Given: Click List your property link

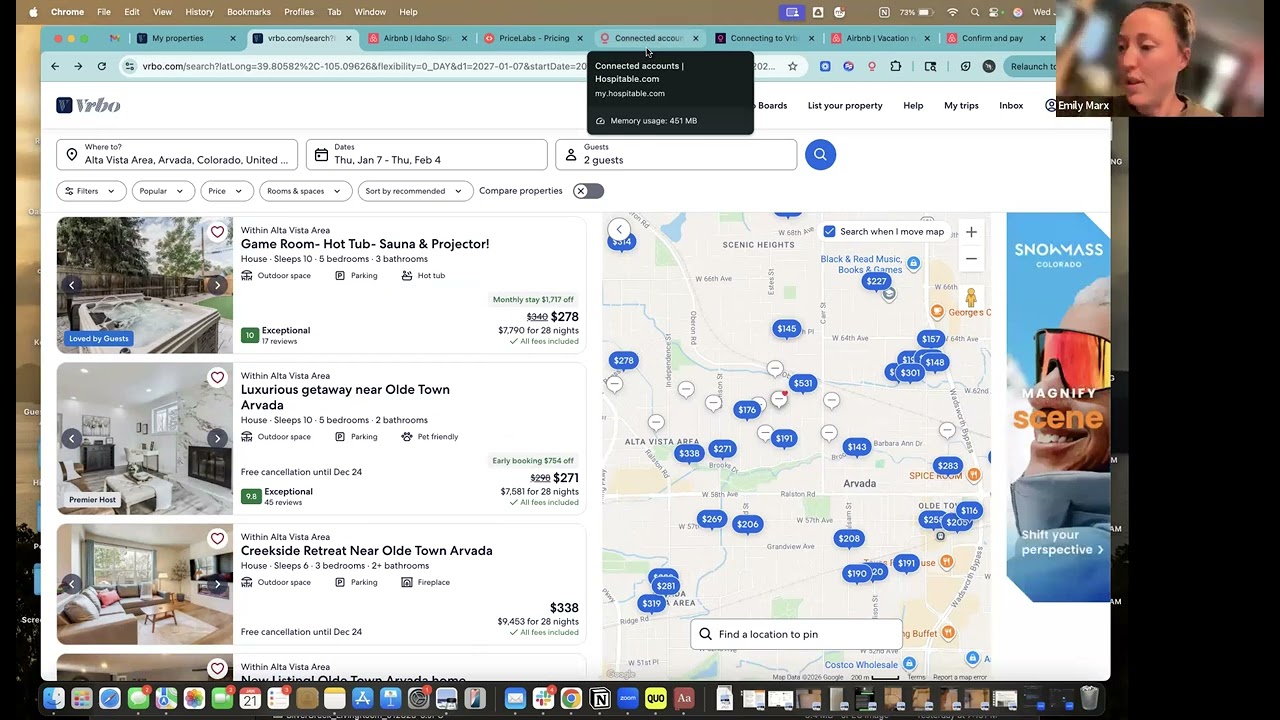Looking at the screenshot, I should point(845,106).
